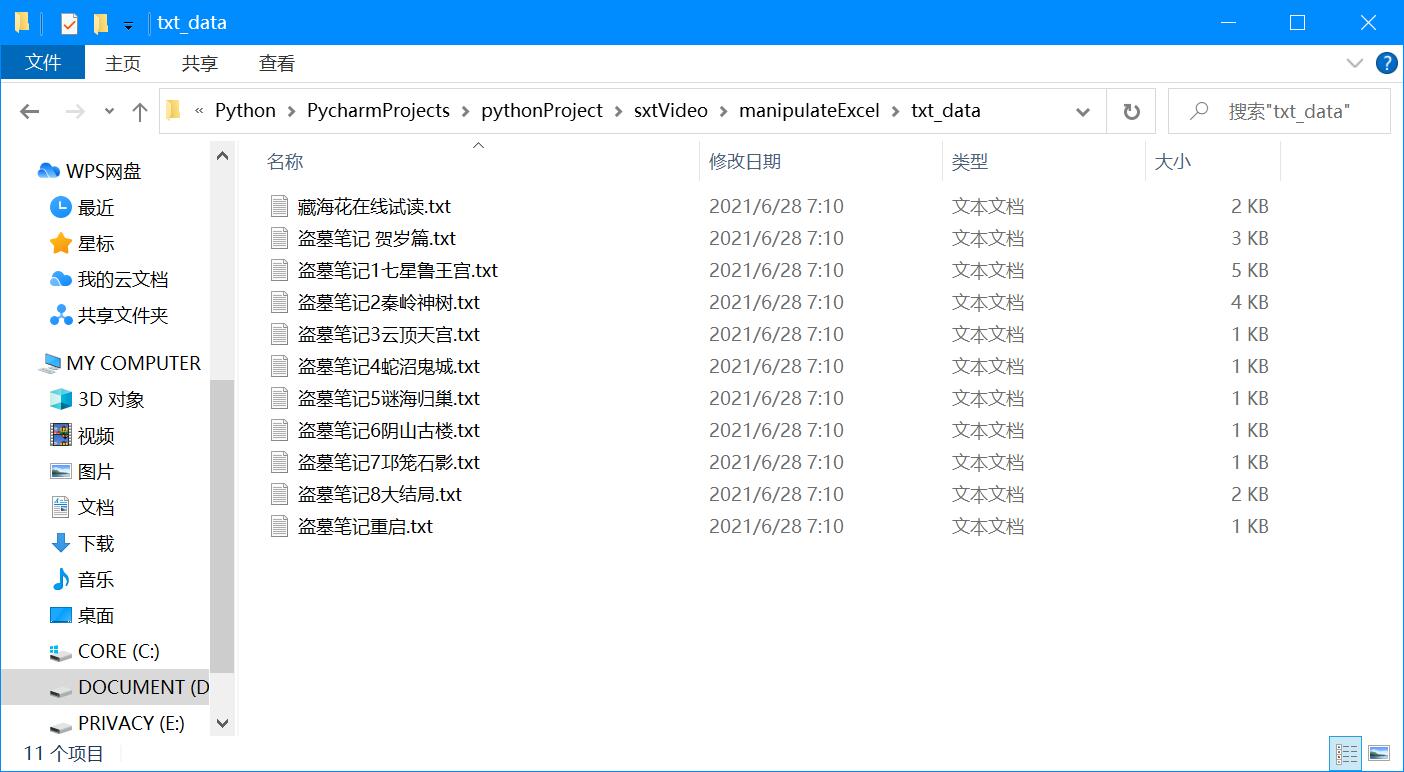Open 共享文件夹 in sidebar
The image size is (1404, 772).
(x=123, y=315)
